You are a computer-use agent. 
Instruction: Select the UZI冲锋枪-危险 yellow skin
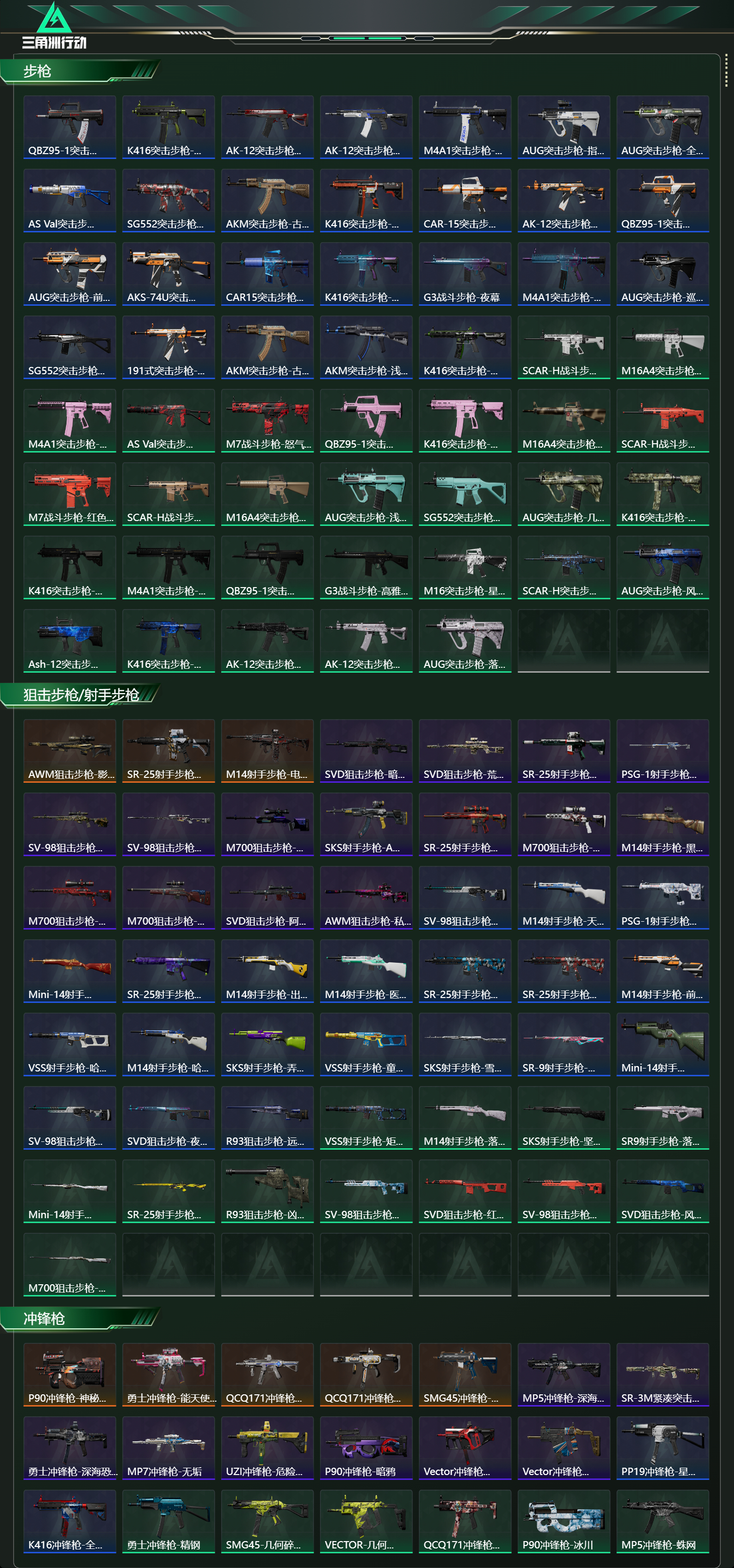click(x=267, y=1448)
